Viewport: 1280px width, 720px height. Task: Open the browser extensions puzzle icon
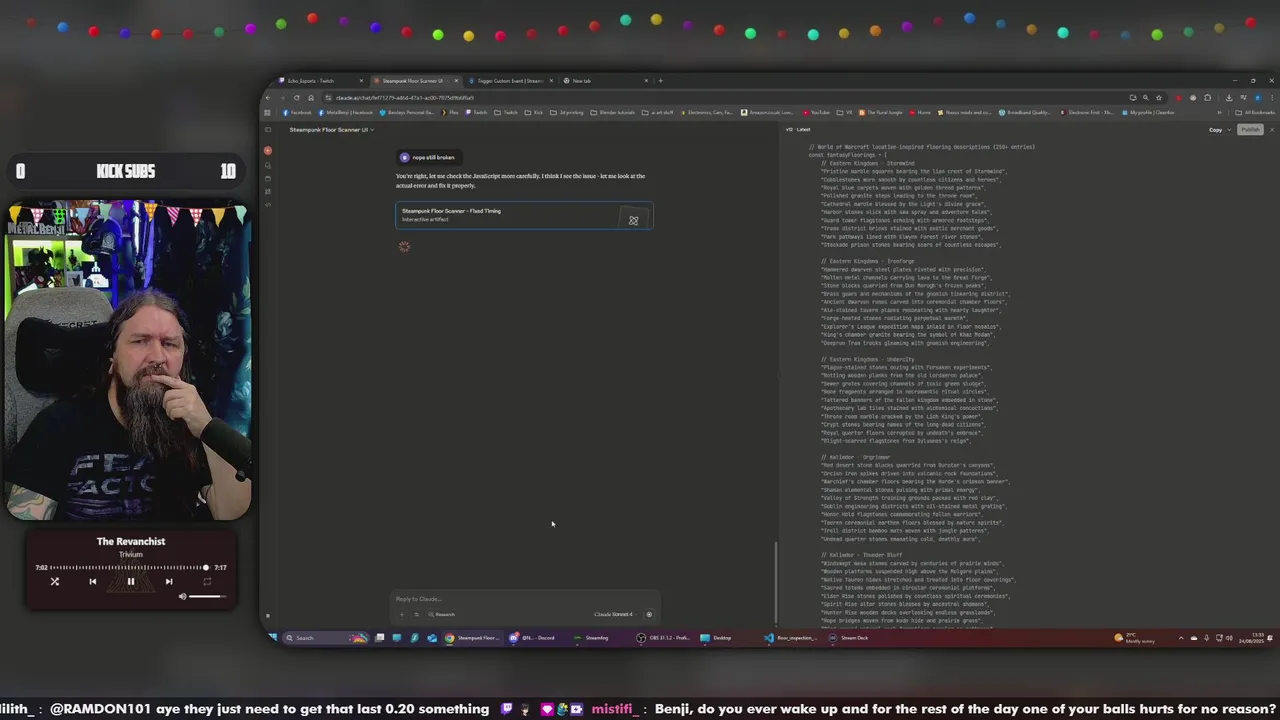pos(1207,97)
